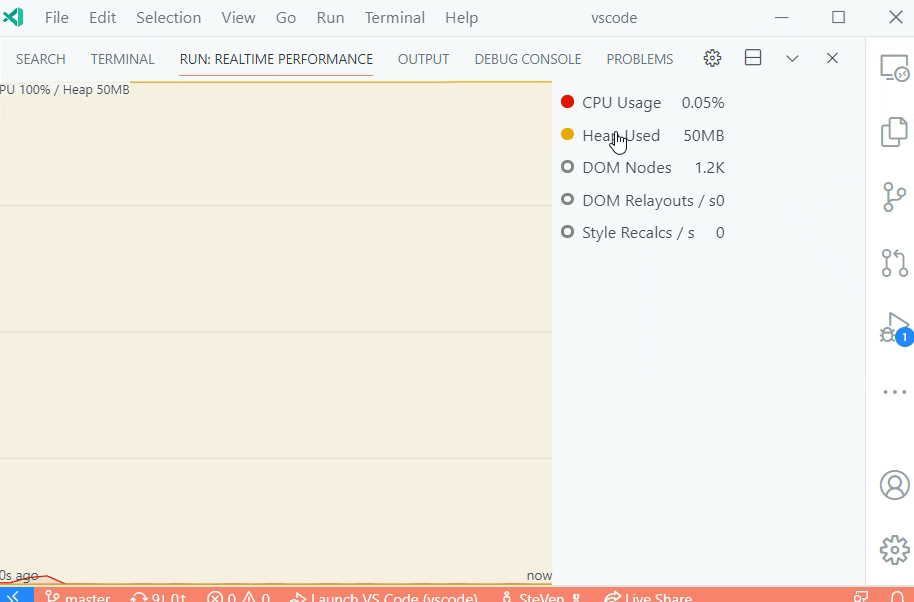914x602 pixels.
Task: Open the Explorer view in the activity bar
Action: [x=893, y=131]
